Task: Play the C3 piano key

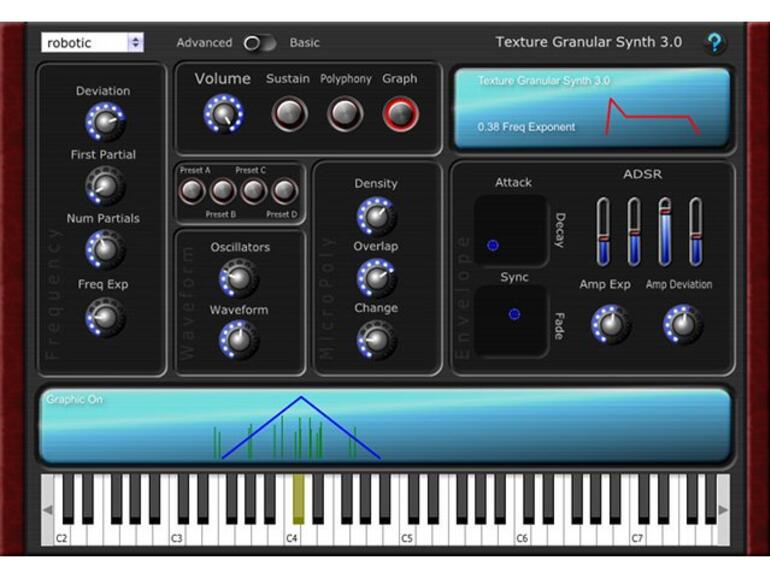Action: 176,535
